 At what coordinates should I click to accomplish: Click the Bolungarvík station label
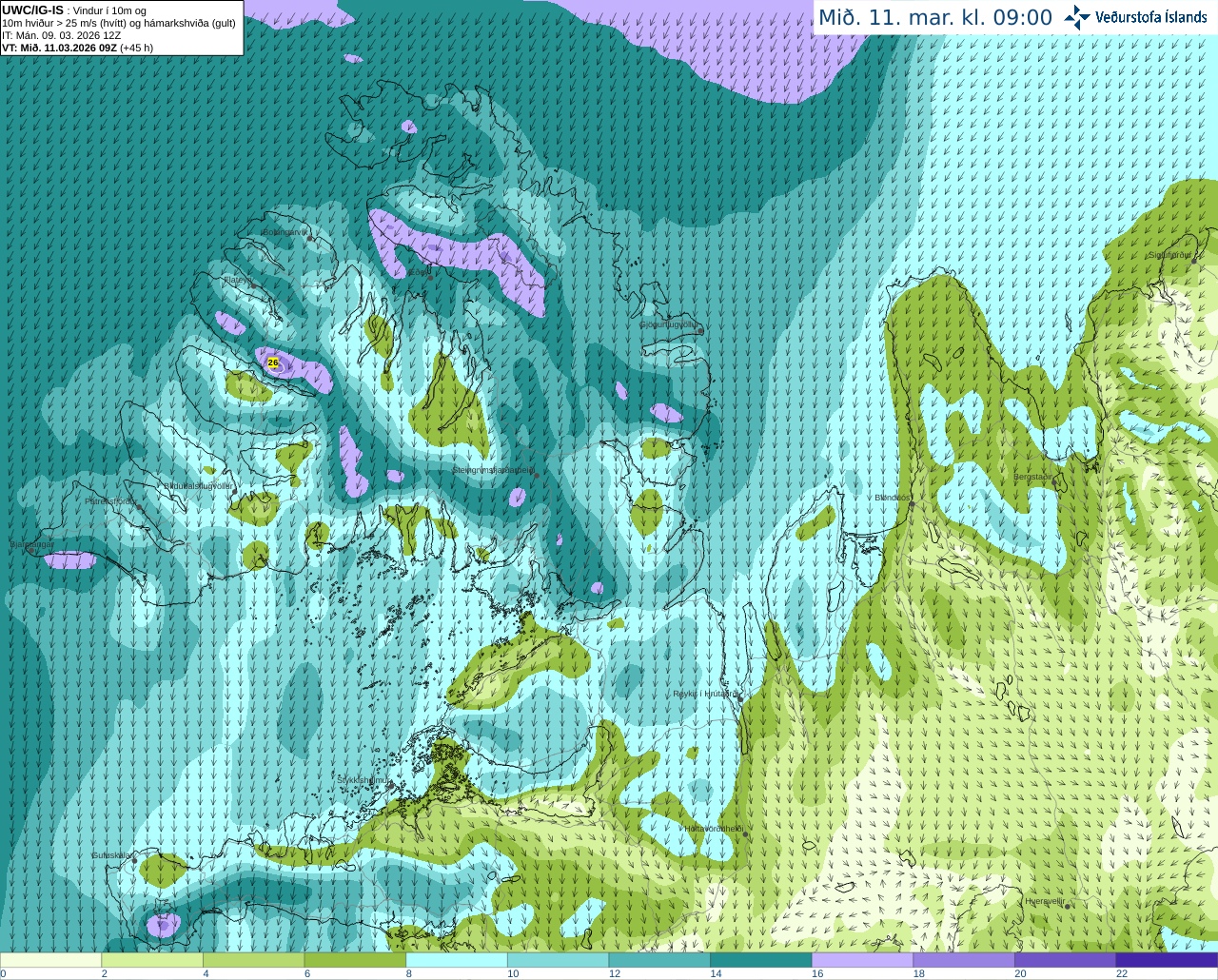tap(284, 232)
